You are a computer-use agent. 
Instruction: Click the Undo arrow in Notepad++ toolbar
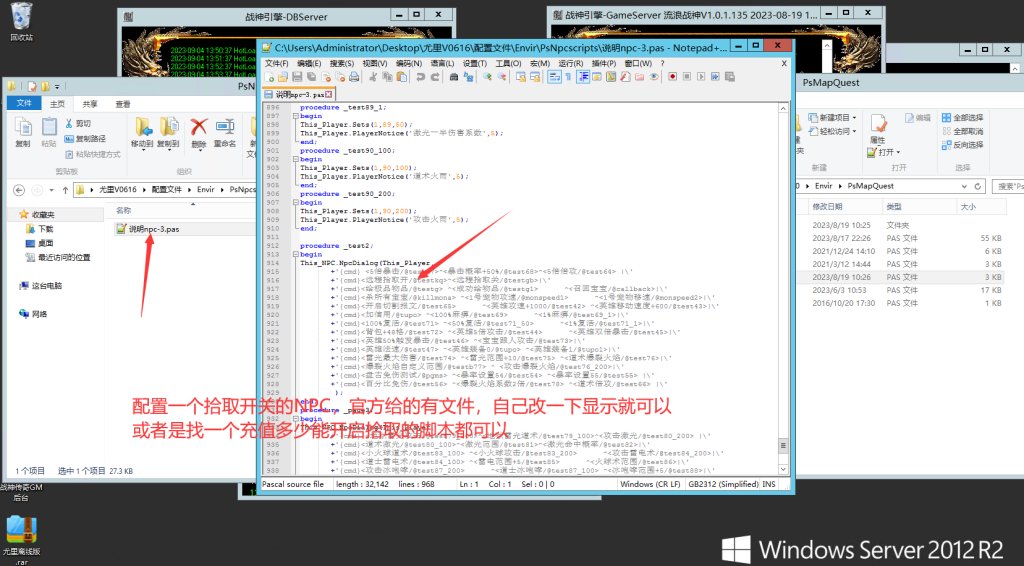click(421, 77)
